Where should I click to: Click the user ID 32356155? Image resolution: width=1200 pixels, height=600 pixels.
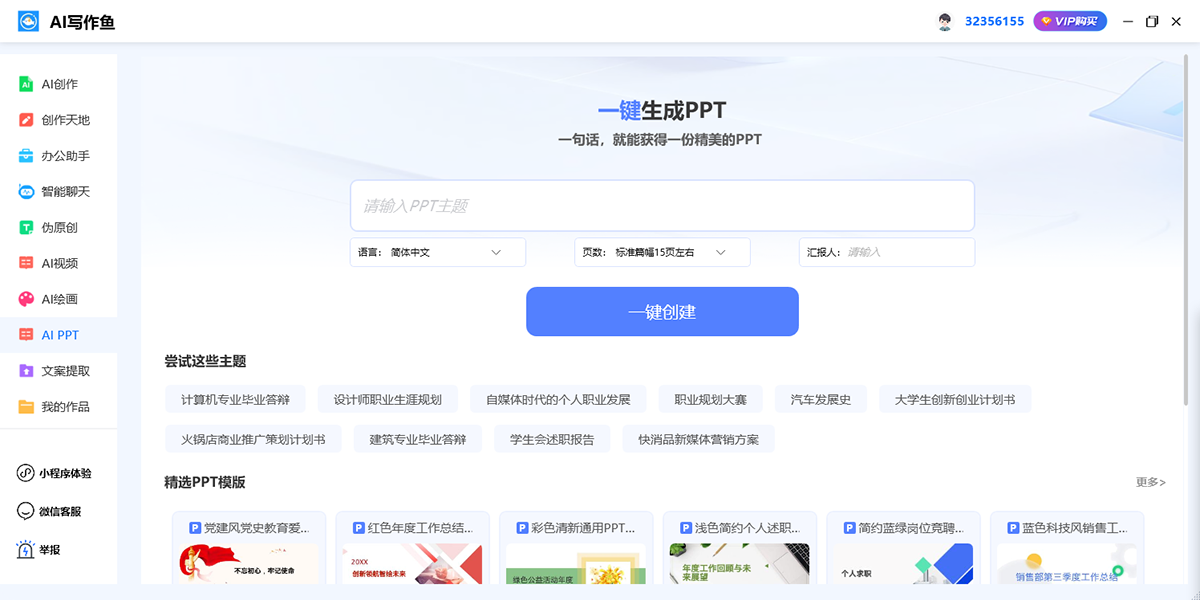[x=994, y=21]
